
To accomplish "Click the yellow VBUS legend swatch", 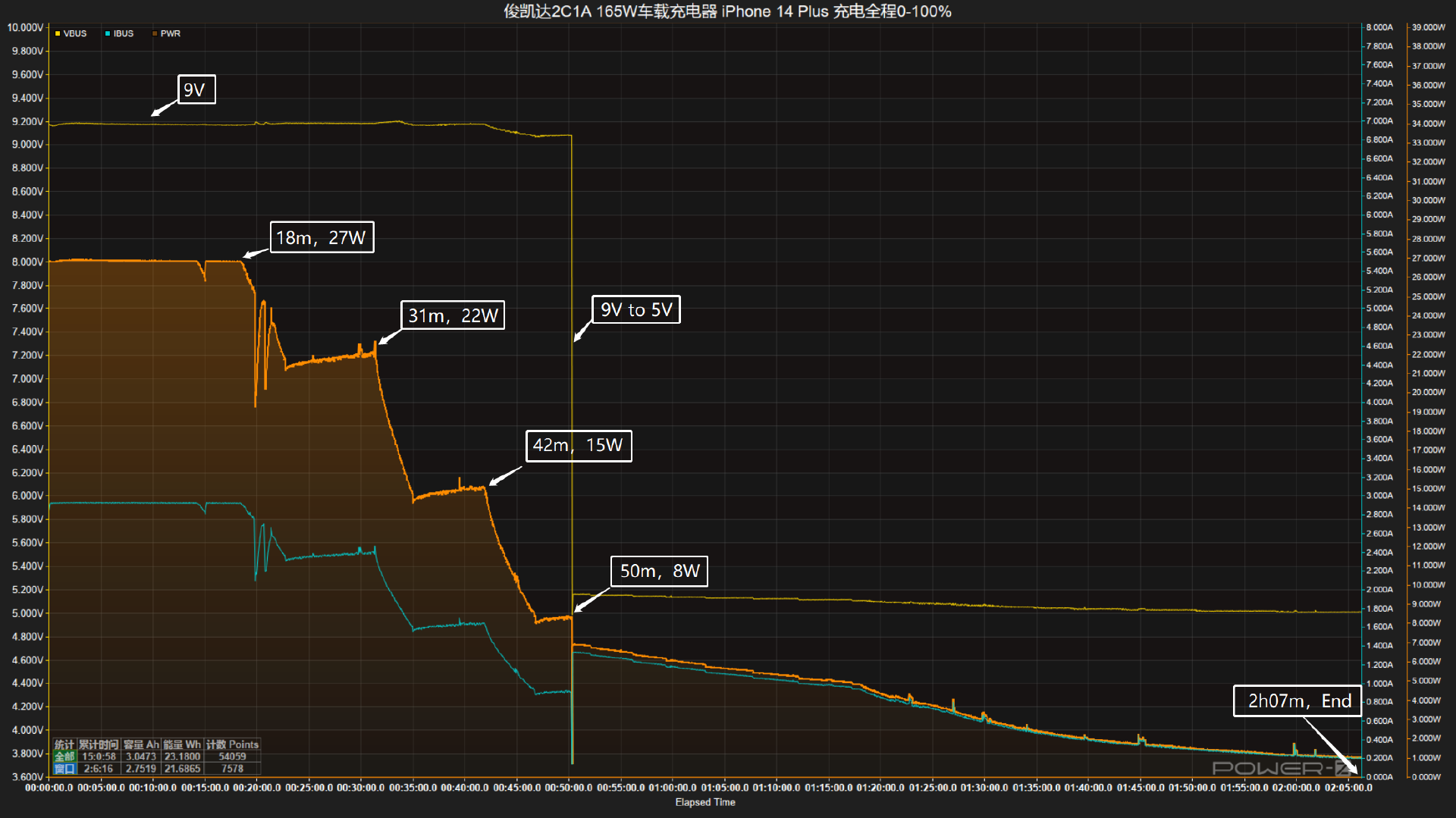I will pos(58,34).
